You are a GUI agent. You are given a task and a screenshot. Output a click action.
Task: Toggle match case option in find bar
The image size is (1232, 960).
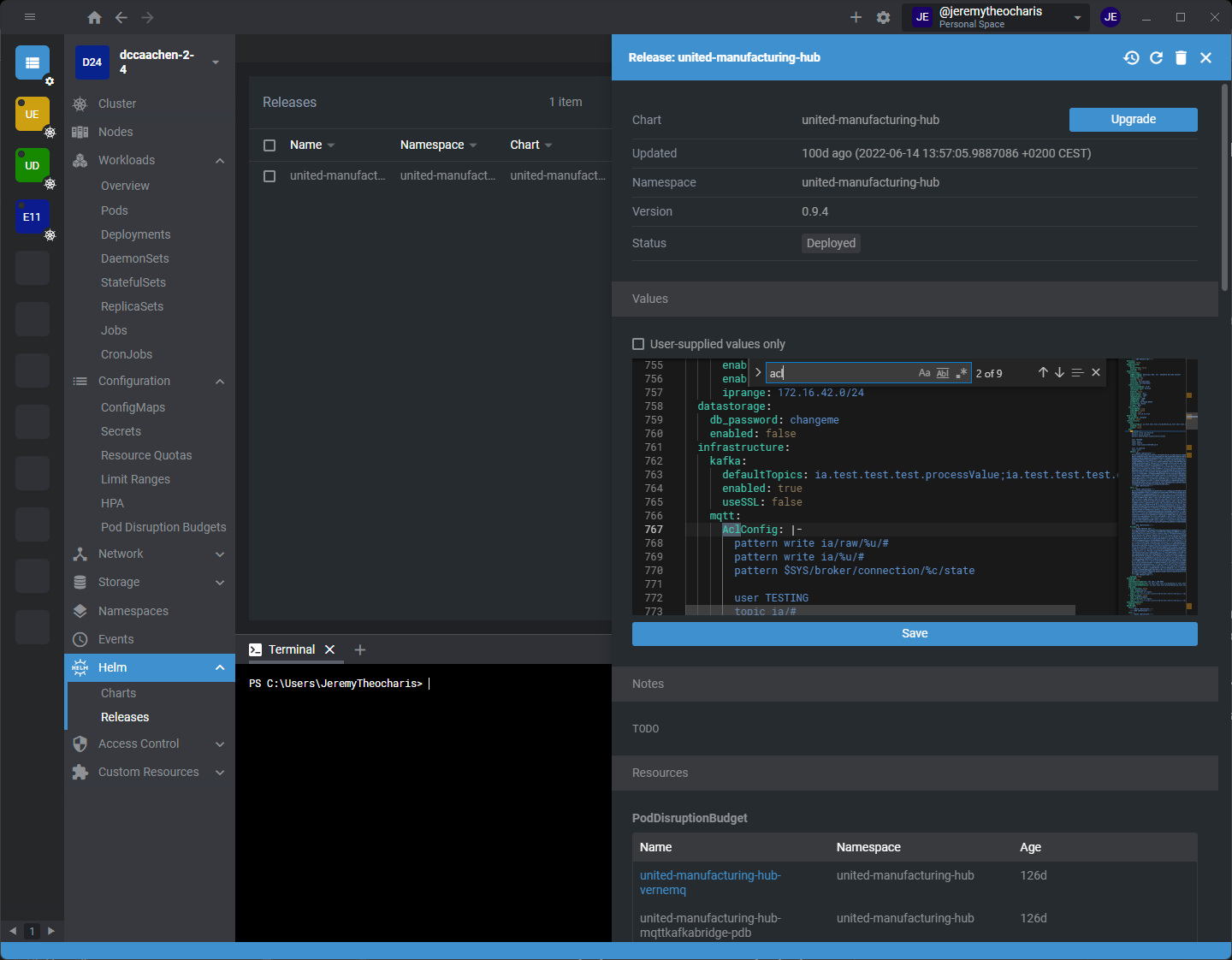pyautogui.click(x=924, y=373)
